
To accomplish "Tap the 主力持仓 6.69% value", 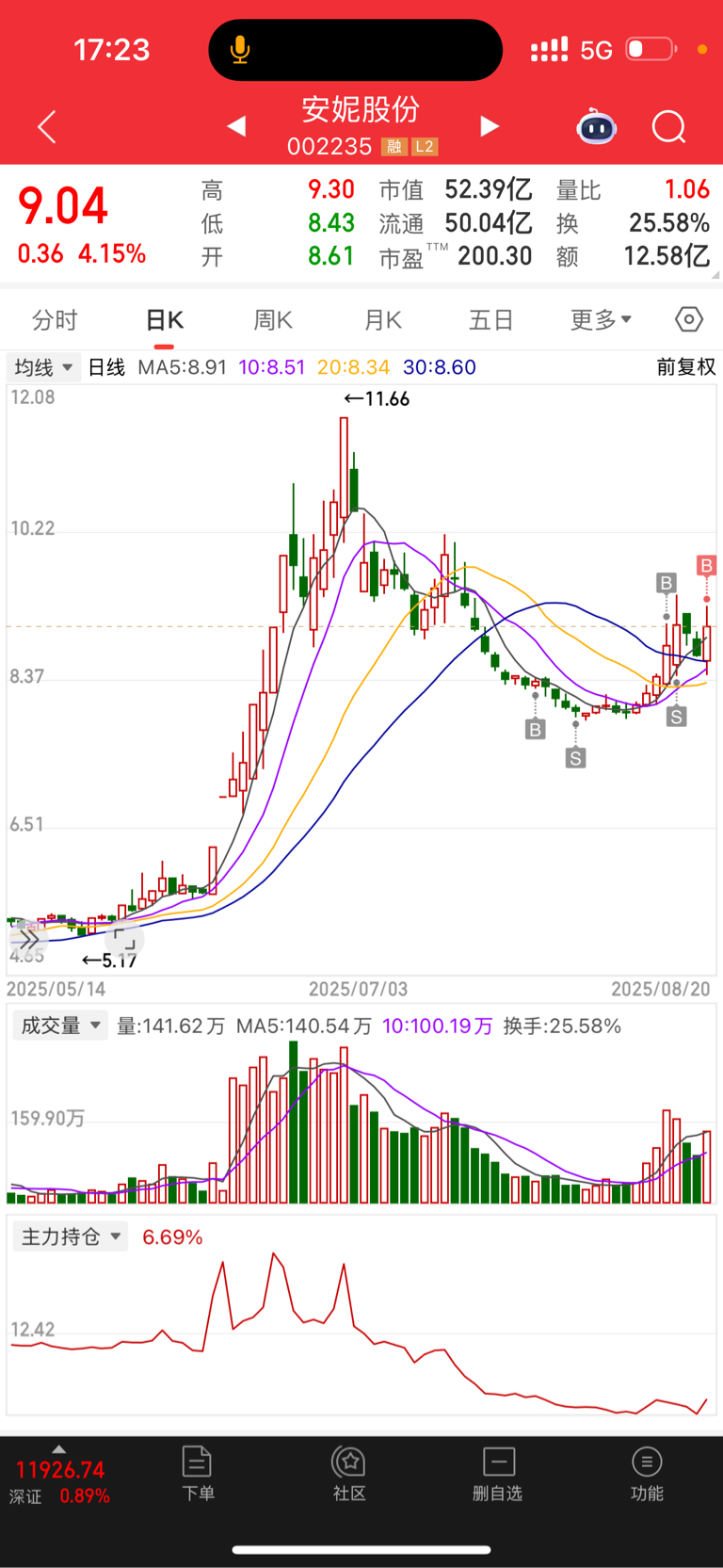I will (172, 1237).
